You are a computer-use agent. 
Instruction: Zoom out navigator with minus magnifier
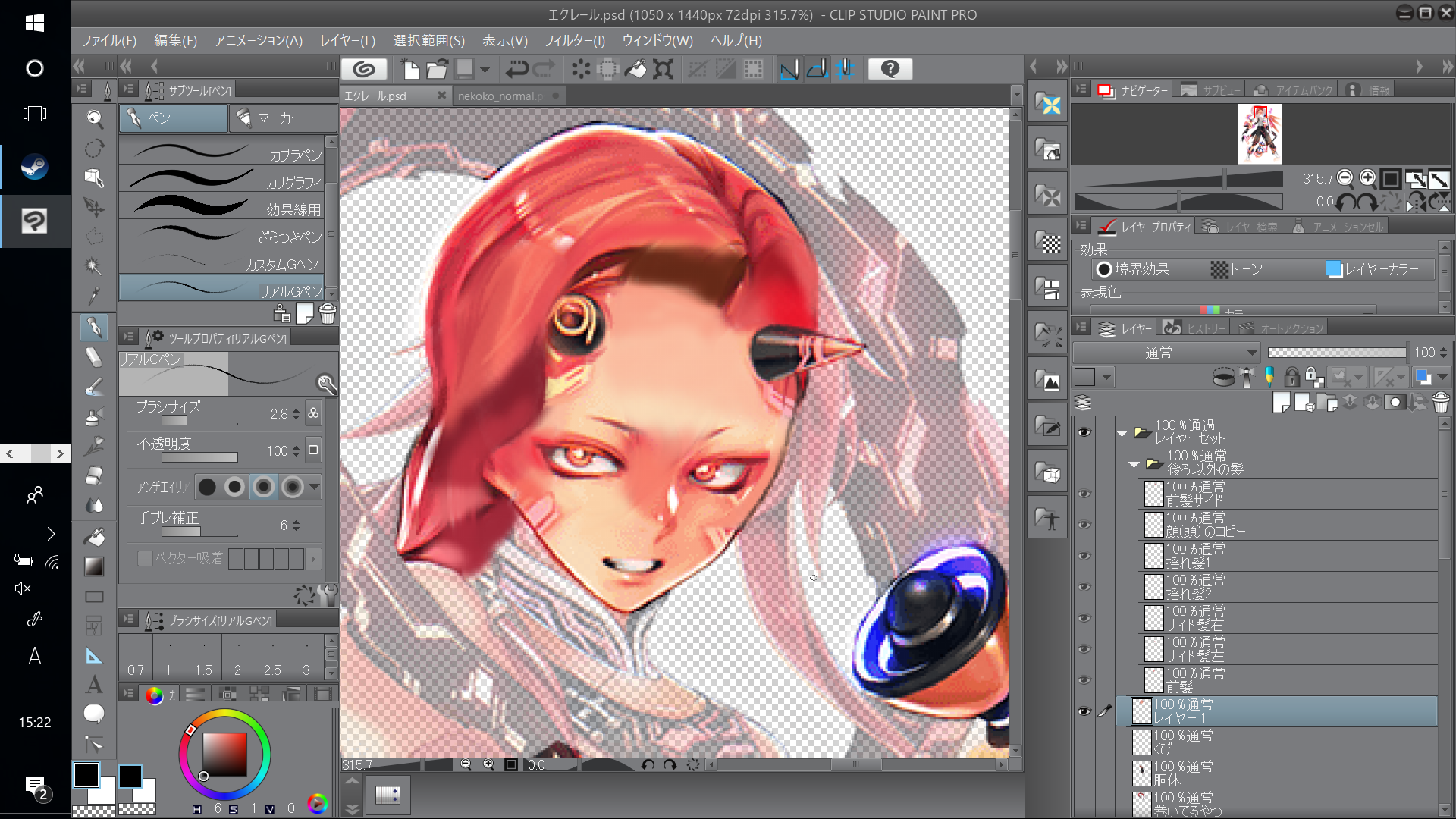click(1345, 177)
